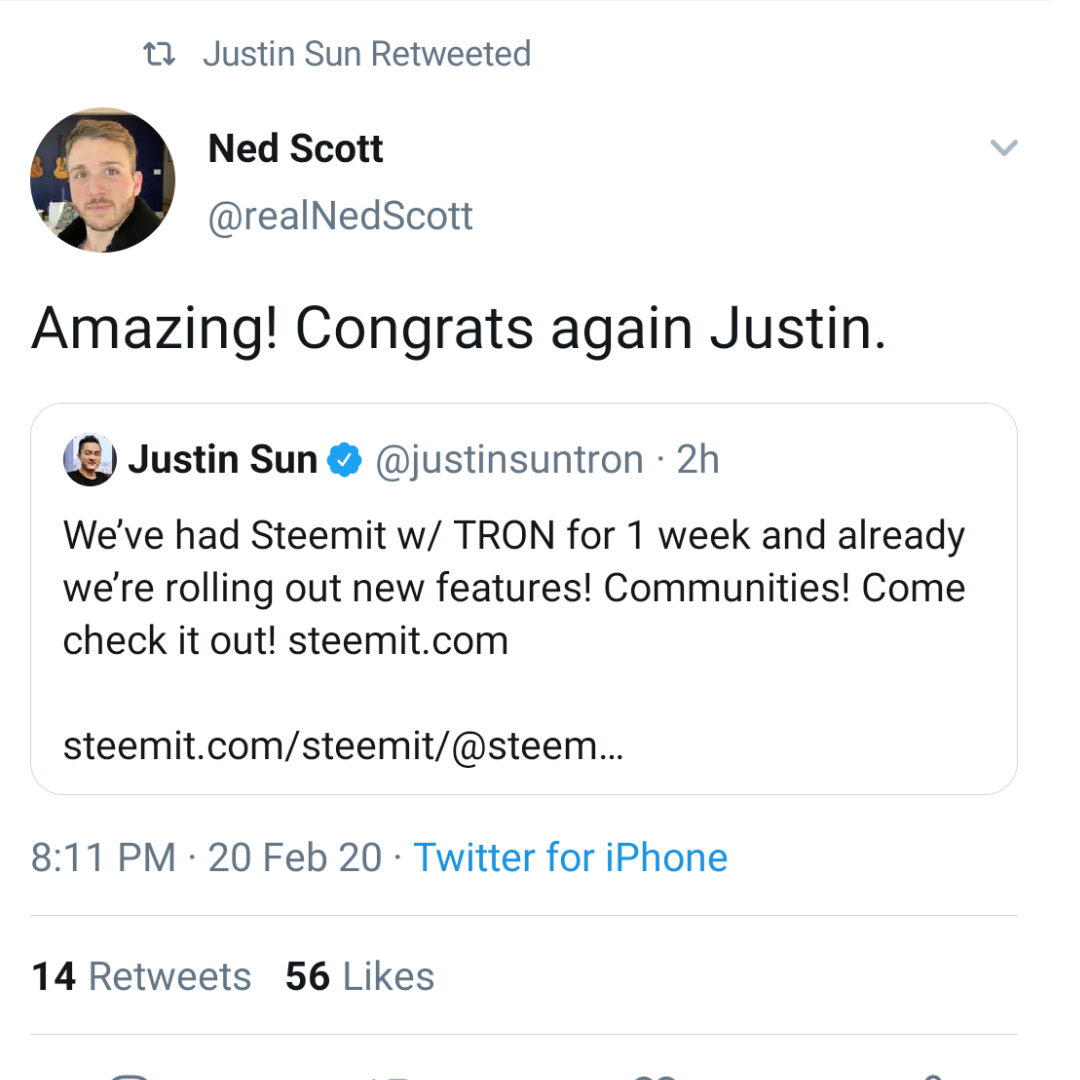Open the @justinsuntron handle
The width and height of the screenshot is (1080, 1080).
[509, 460]
